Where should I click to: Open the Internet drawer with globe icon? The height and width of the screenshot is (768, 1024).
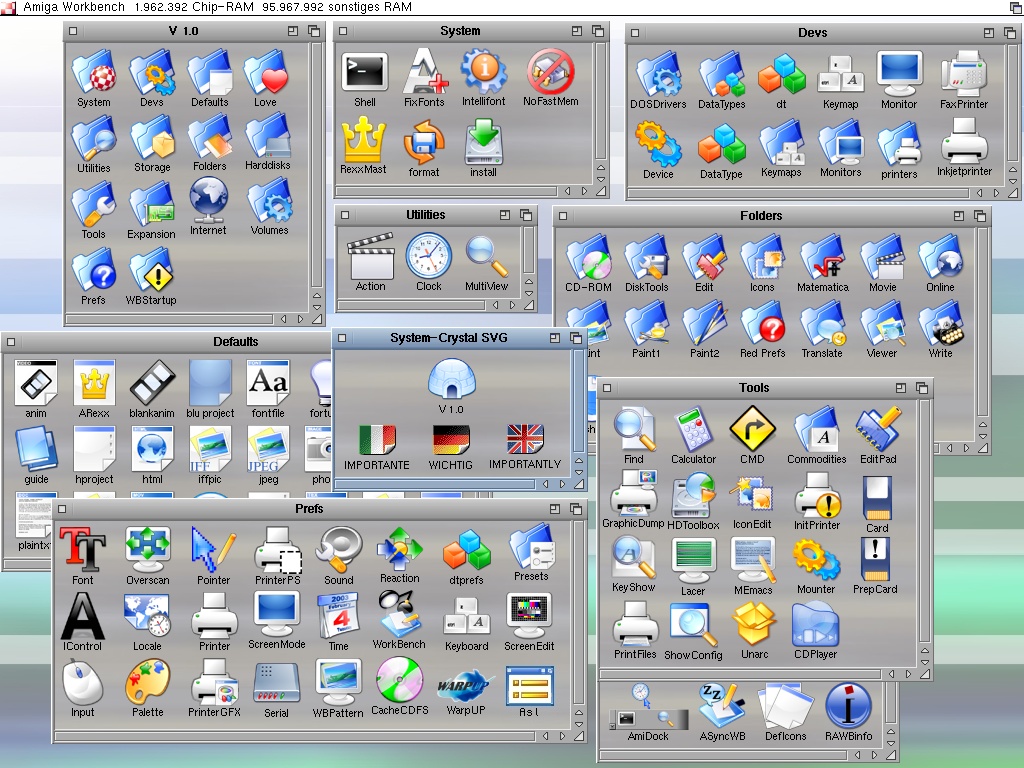(208, 201)
